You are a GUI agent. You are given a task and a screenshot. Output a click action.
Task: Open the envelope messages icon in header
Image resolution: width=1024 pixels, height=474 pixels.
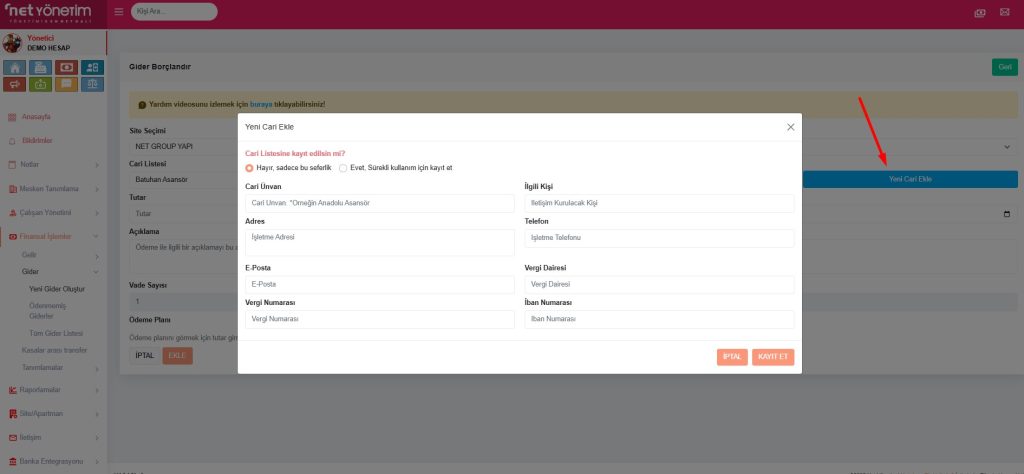click(x=1003, y=12)
